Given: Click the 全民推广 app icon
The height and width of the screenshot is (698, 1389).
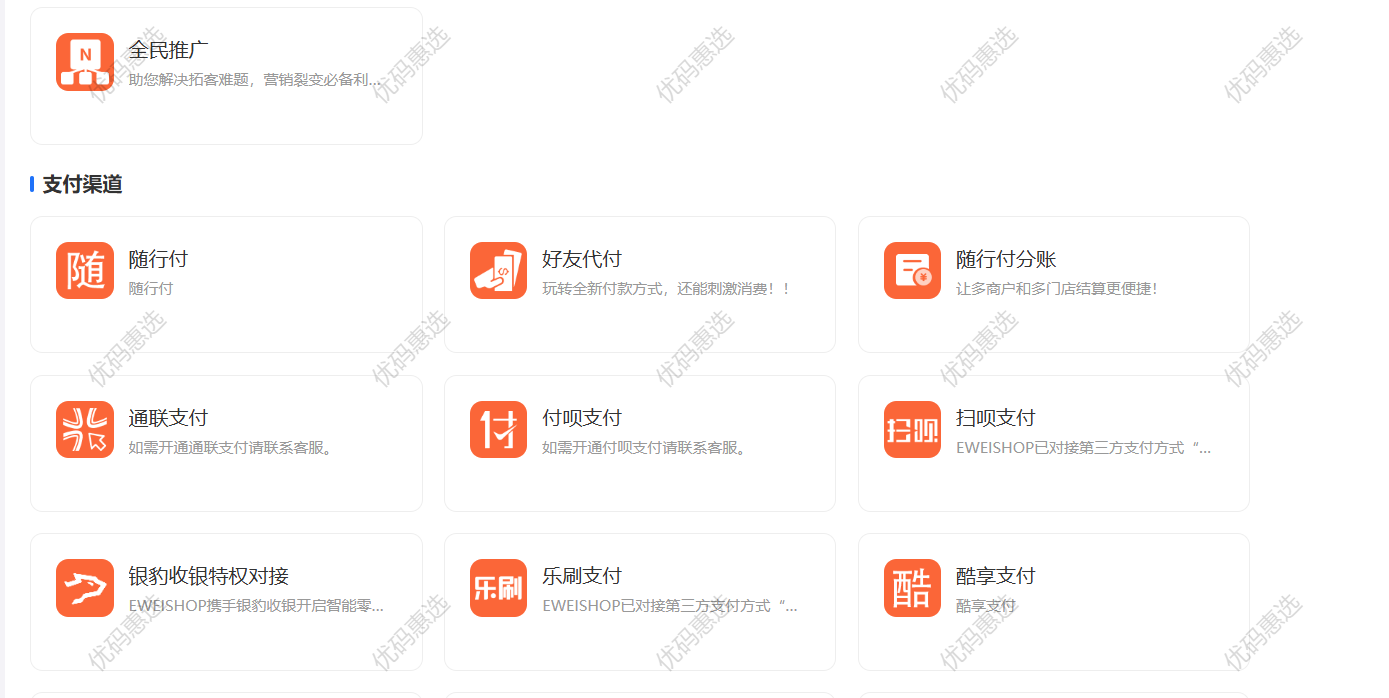Looking at the screenshot, I should click(x=85, y=62).
